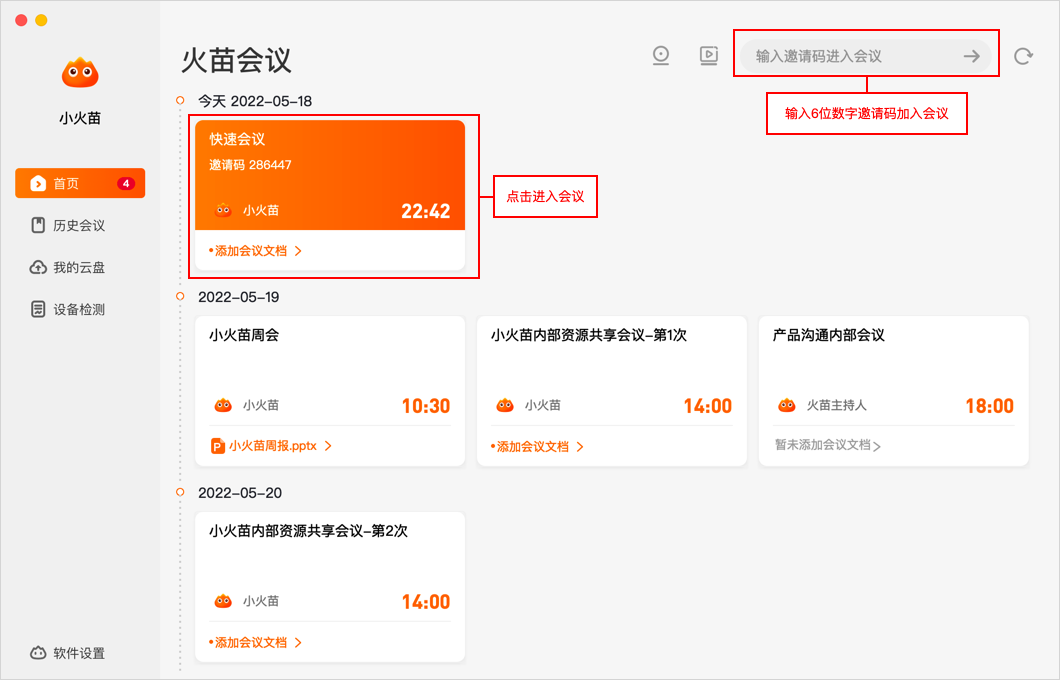Click the refresh icon at top right
The height and width of the screenshot is (680, 1060).
[x=1023, y=56]
